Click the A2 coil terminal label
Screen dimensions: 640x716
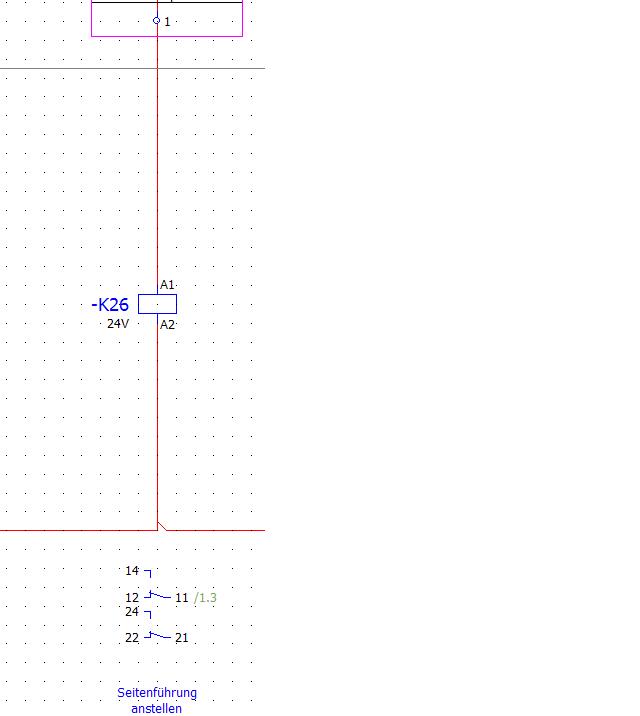(x=167, y=325)
